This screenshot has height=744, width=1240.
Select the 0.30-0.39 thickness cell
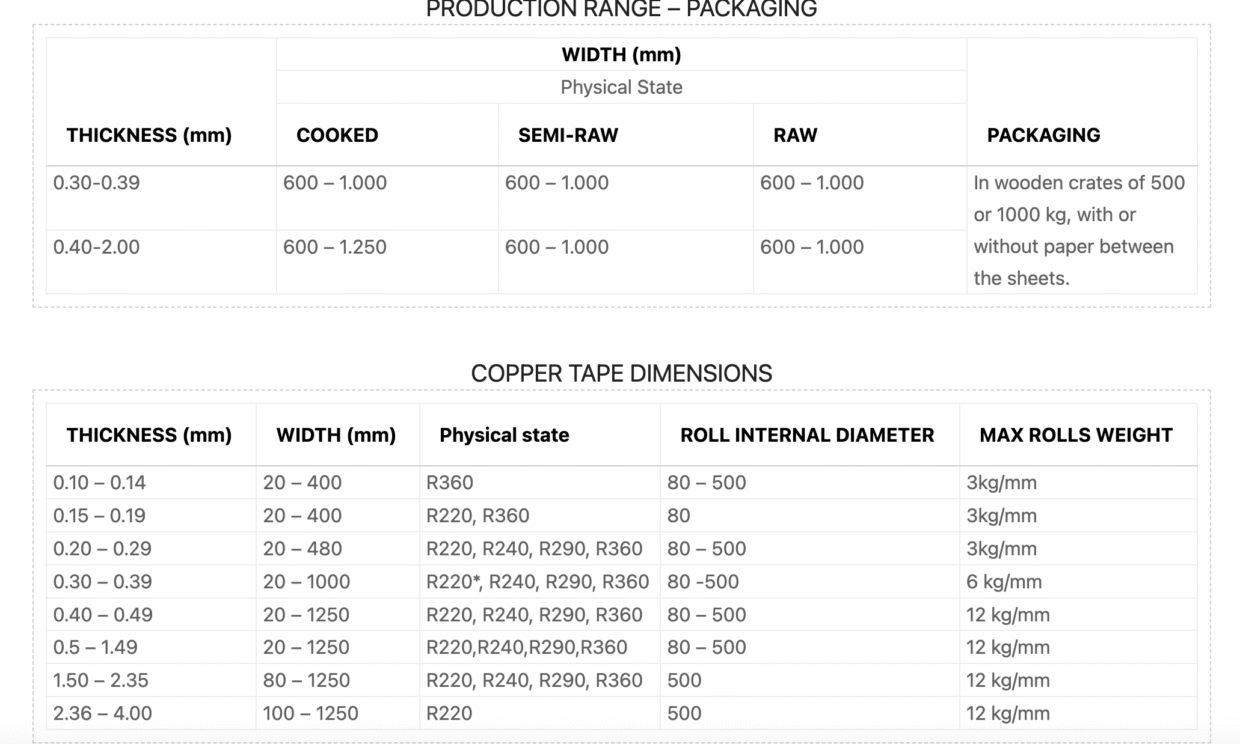tap(97, 183)
